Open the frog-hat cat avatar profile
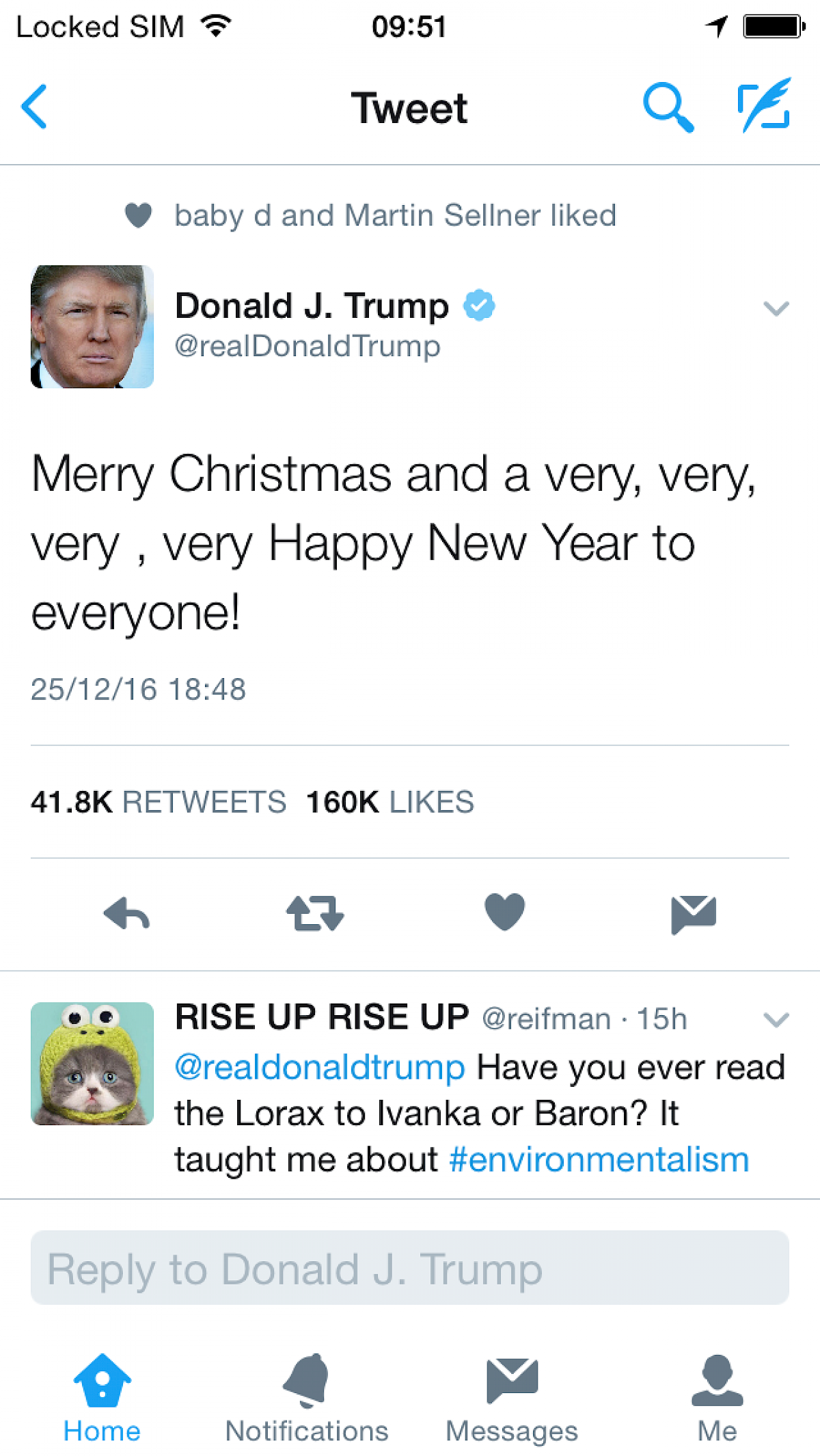Viewport: 820px width, 1456px height. coord(92,1064)
